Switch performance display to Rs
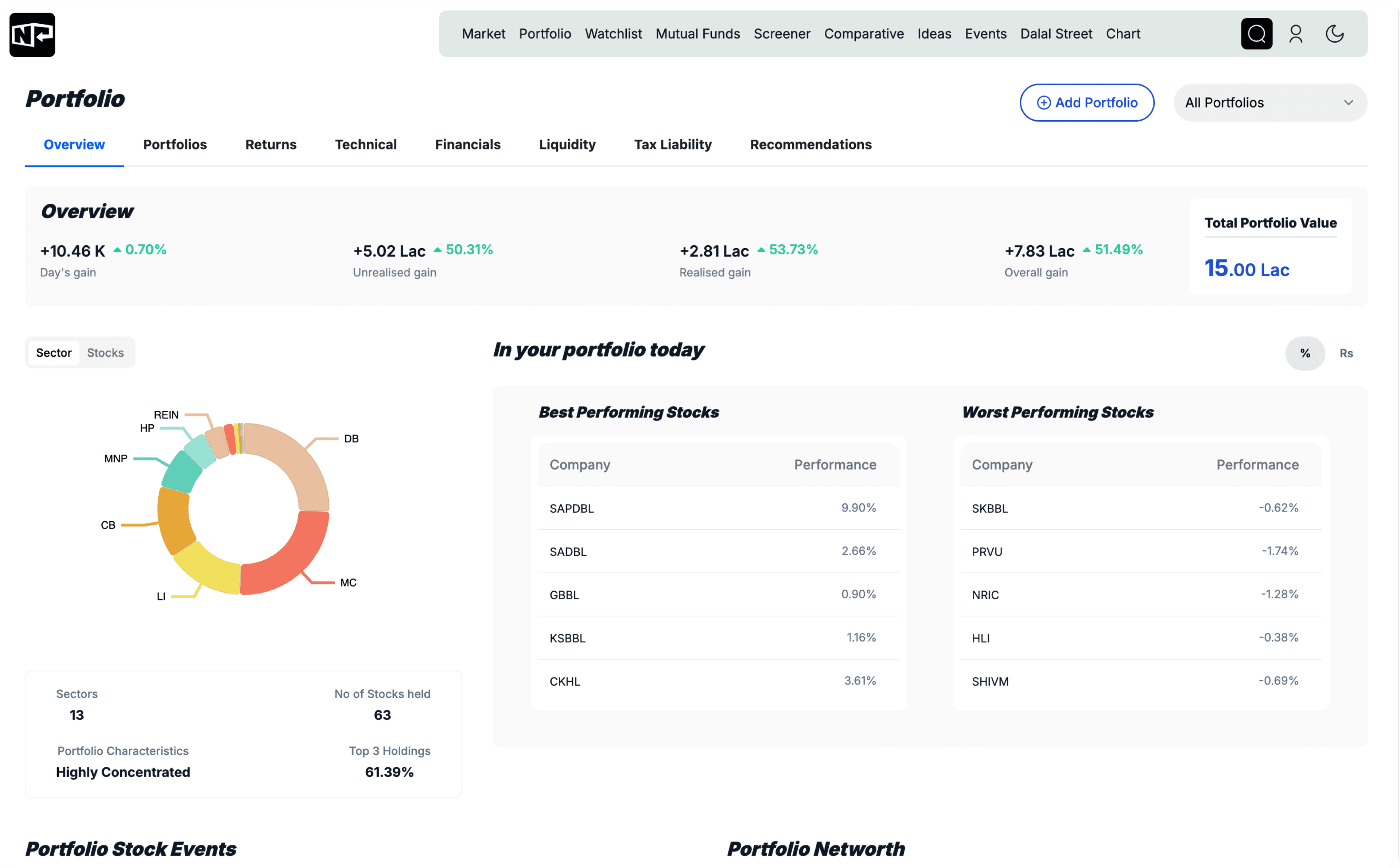This screenshot has height=868, width=1400. pyautogui.click(x=1347, y=353)
